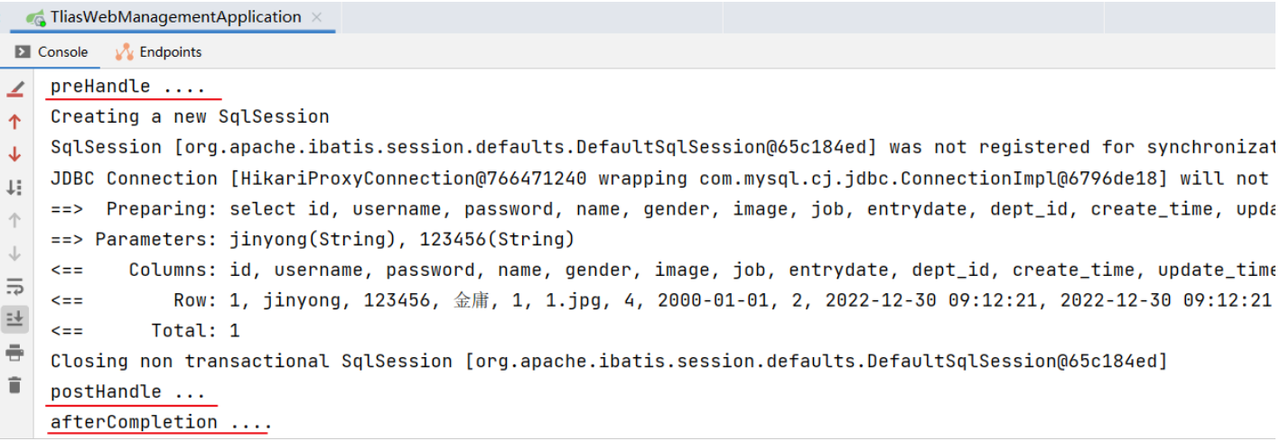The height and width of the screenshot is (441, 1280).
Task: Click the gray down arrow icon
Action: coord(15,253)
